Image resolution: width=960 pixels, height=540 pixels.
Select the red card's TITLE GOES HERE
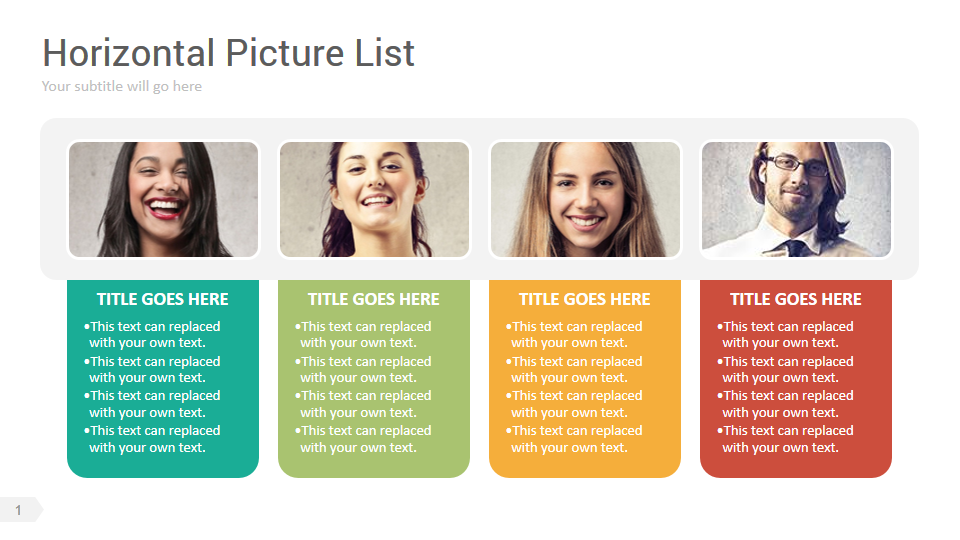[796, 299]
